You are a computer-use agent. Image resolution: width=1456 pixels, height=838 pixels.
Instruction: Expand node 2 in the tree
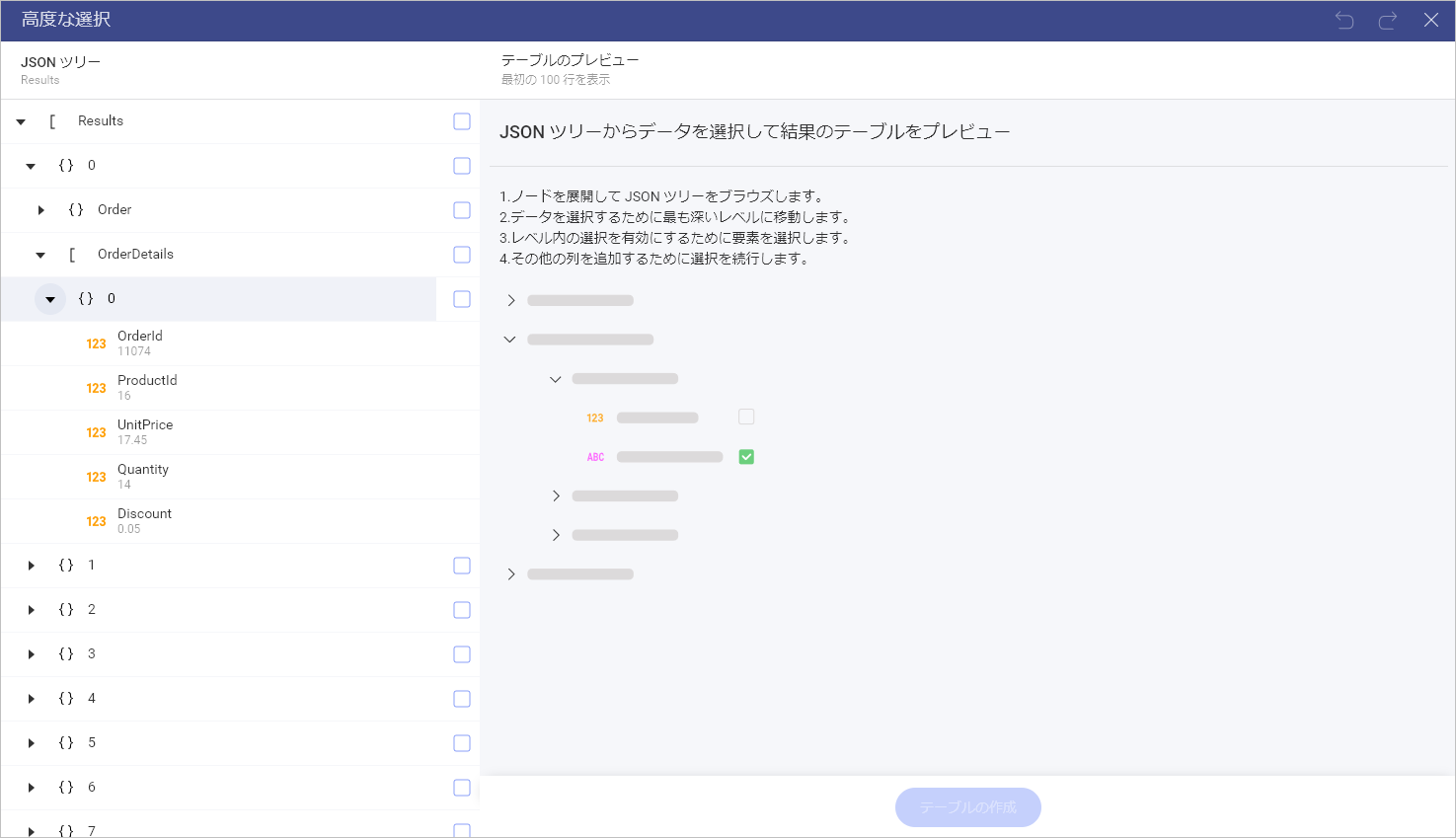[x=31, y=610]
